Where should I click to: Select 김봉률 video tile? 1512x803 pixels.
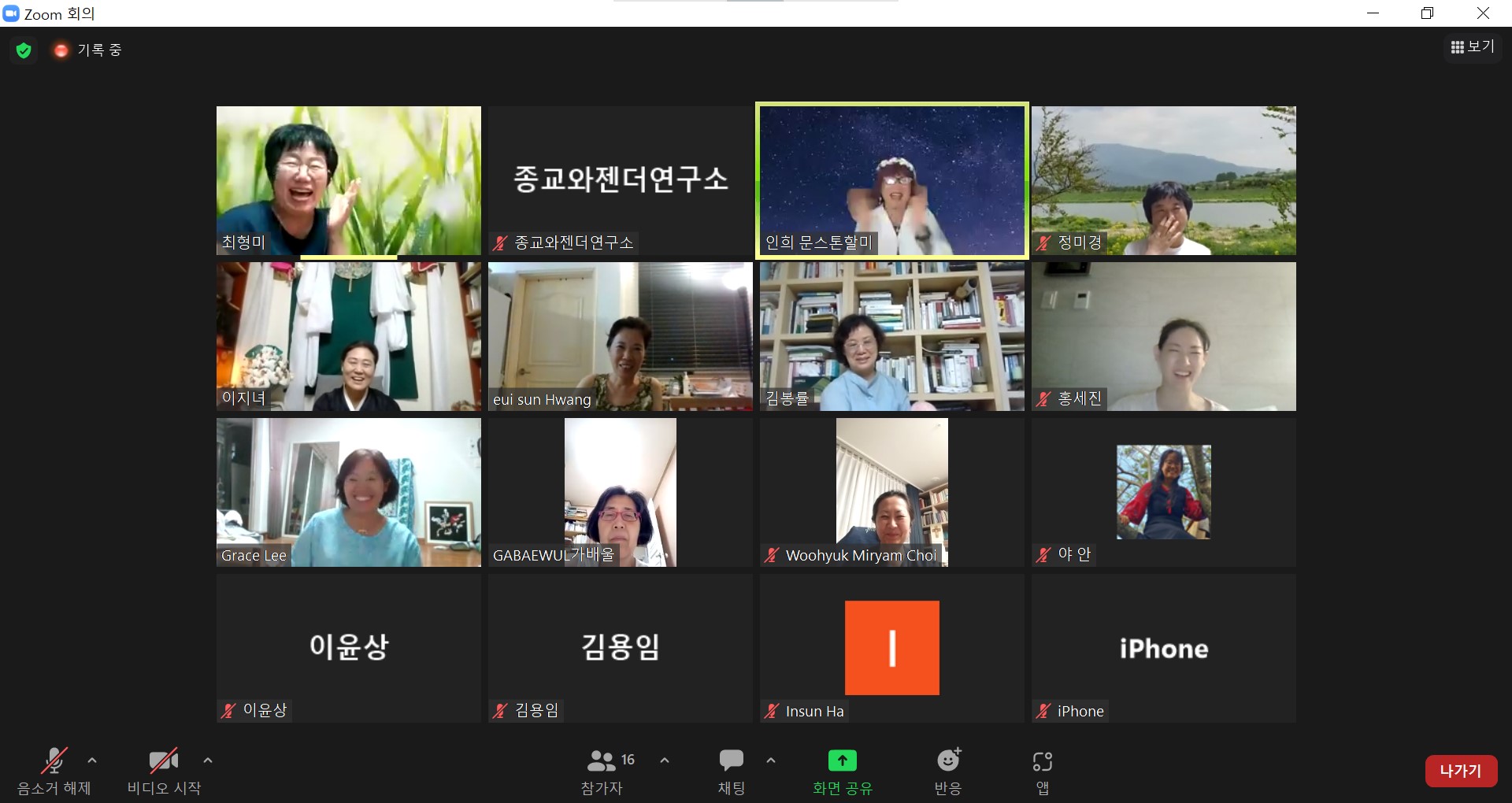click(x=892, y=336)
